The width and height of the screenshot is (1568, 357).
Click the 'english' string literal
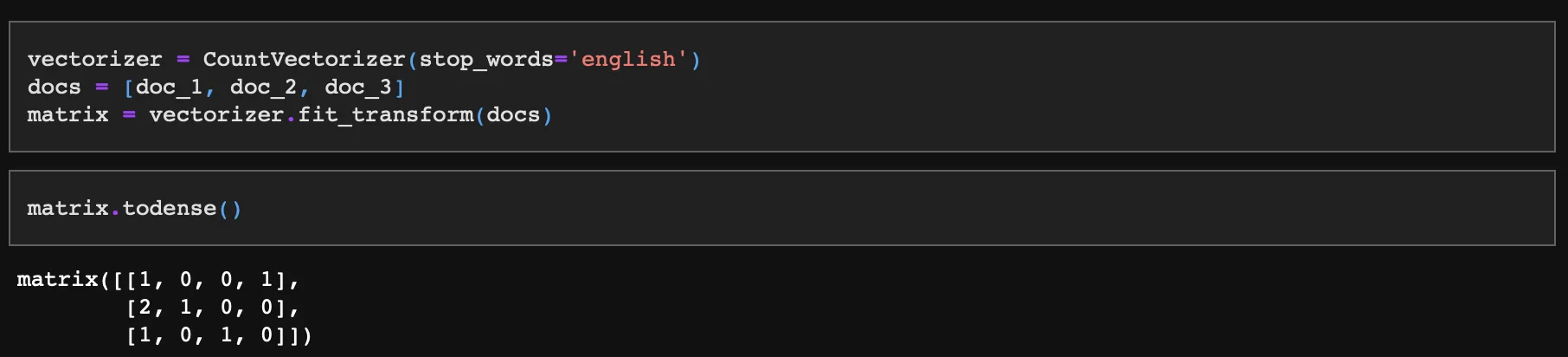coord(628,59)
